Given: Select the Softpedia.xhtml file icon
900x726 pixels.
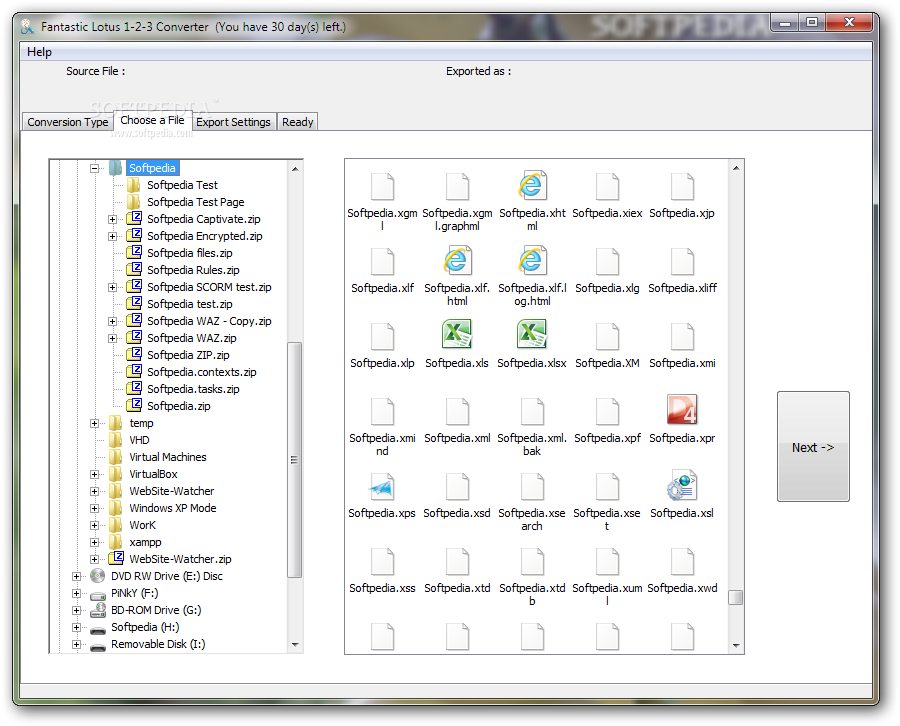Looking at the screenshot, I should tap(532, 186).
